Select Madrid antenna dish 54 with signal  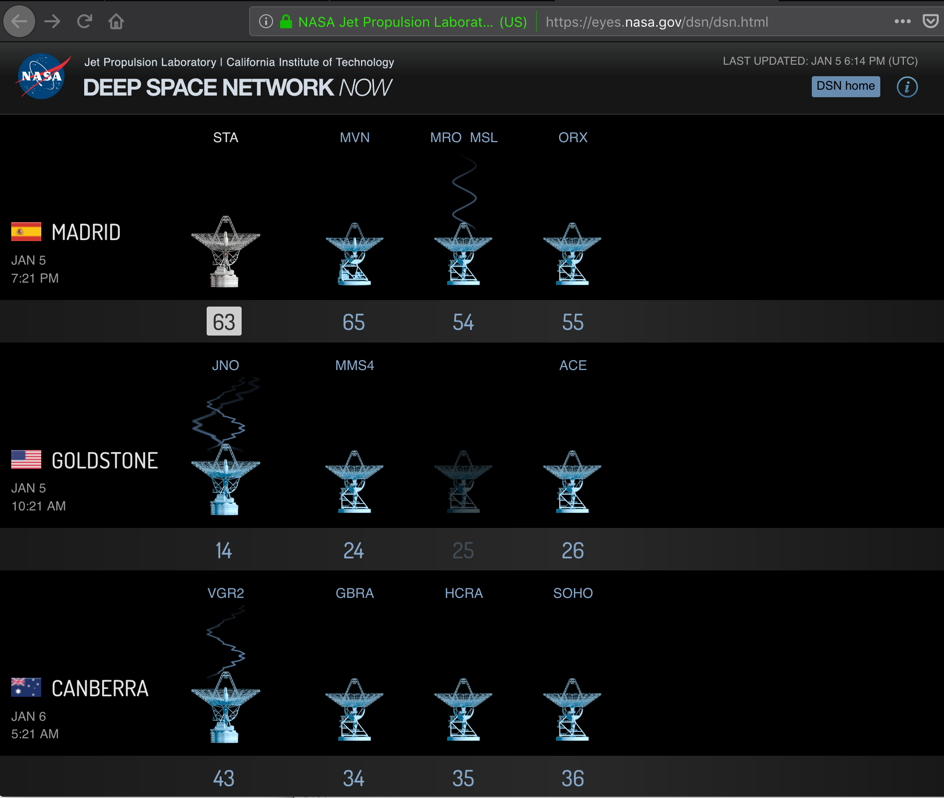(x=463, y=254)
